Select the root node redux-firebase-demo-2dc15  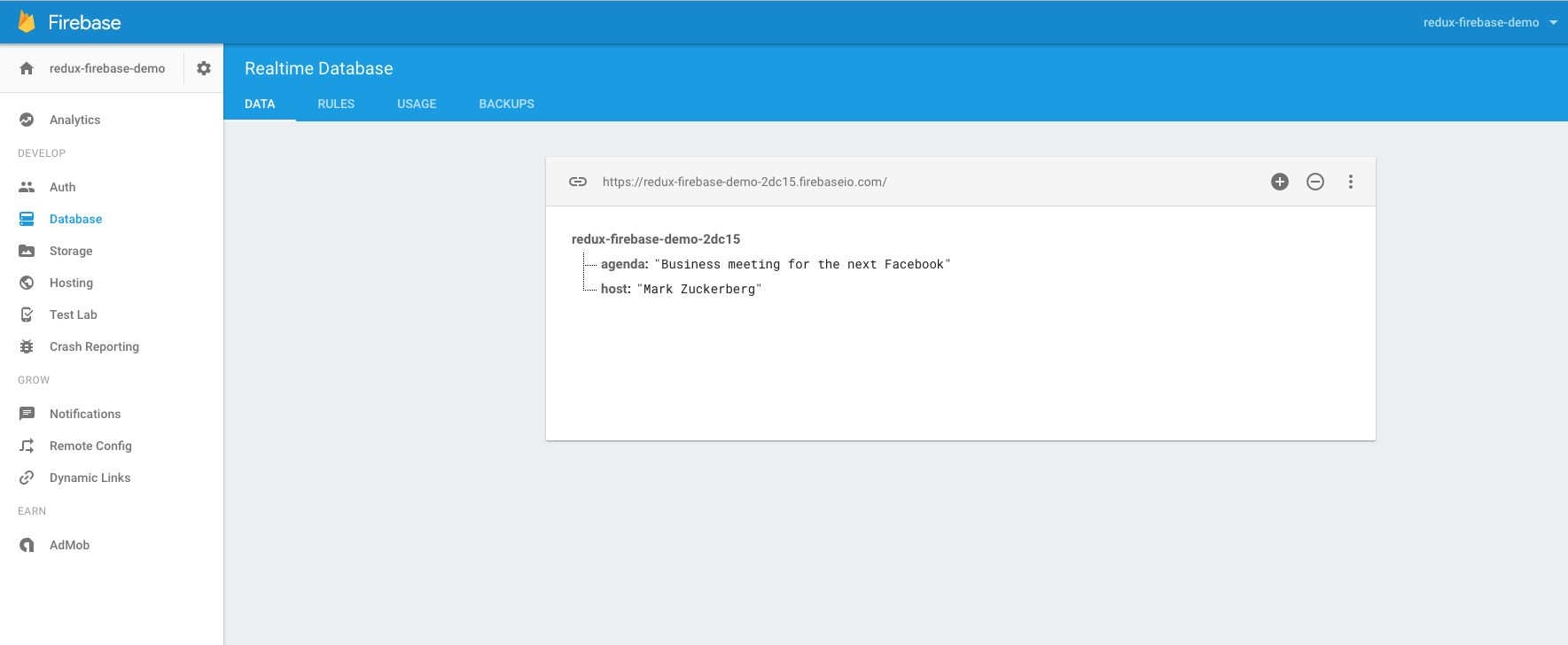point(656,239)
